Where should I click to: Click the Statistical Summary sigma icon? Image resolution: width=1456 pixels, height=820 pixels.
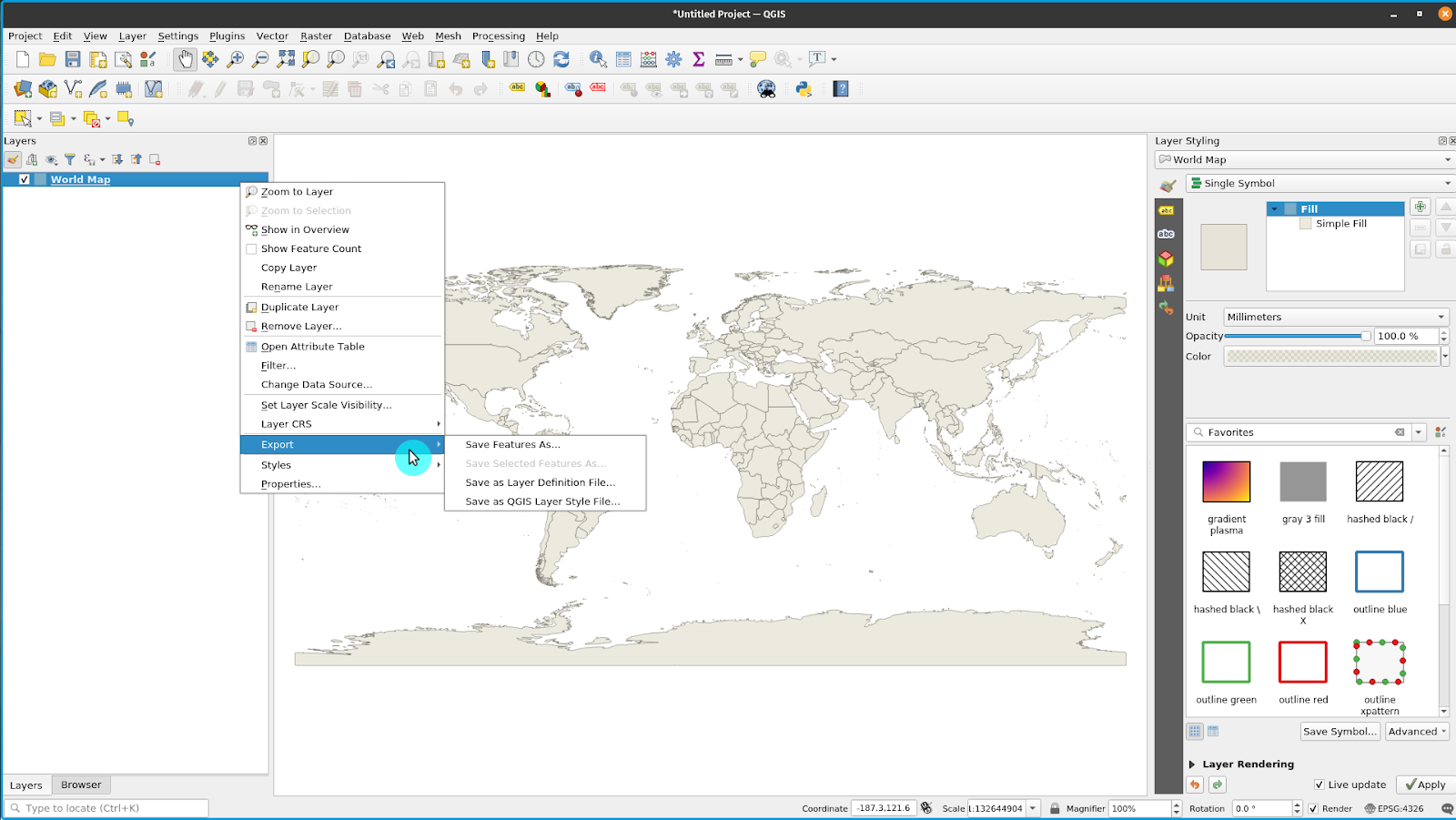(x=698, y=58)
